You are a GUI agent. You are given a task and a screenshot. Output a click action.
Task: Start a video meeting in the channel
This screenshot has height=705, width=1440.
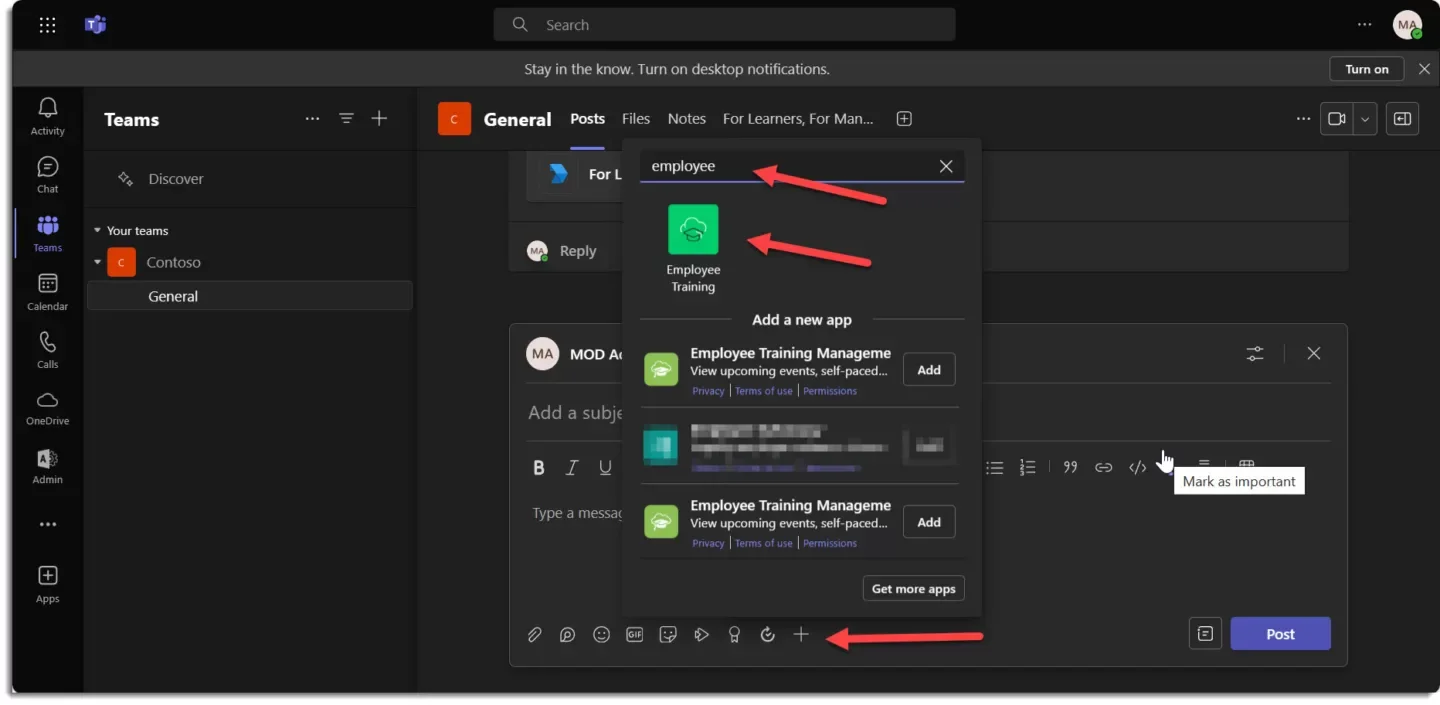coord(1336,118)
